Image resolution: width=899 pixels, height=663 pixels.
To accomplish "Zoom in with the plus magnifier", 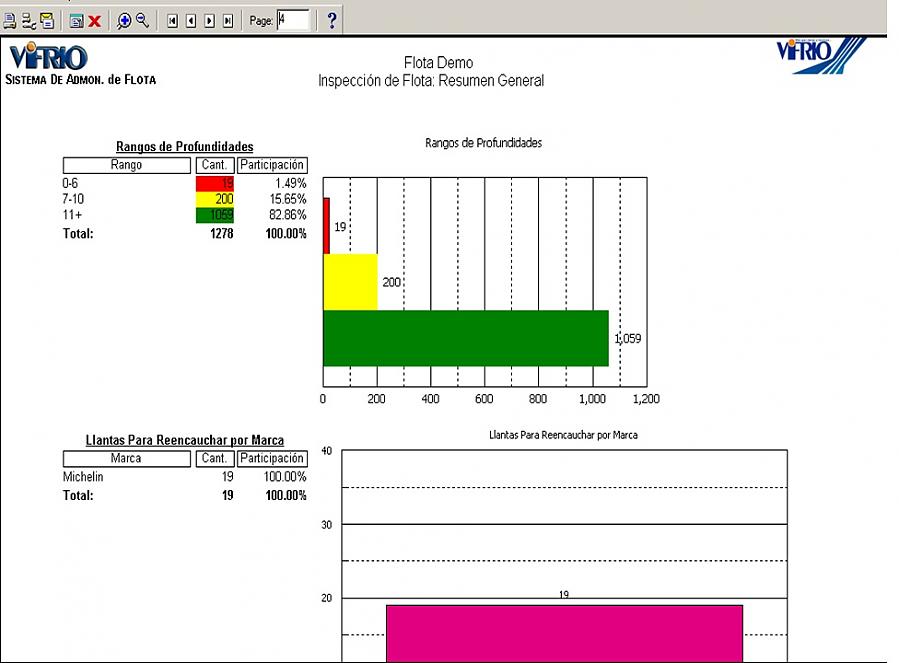I will tap(124, 21).
